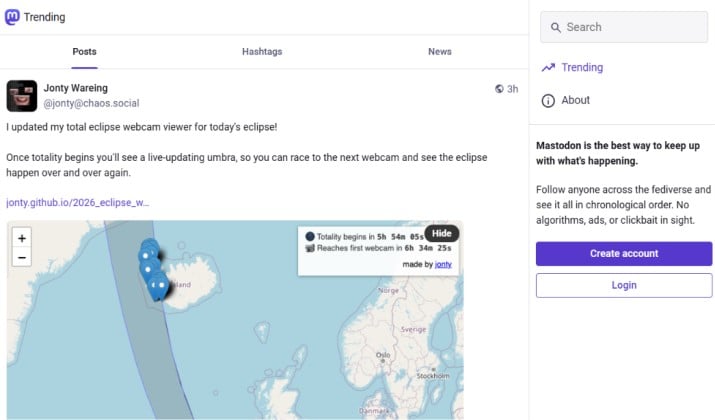
Task: Select the Posts tab
Action: click(84, 52)
